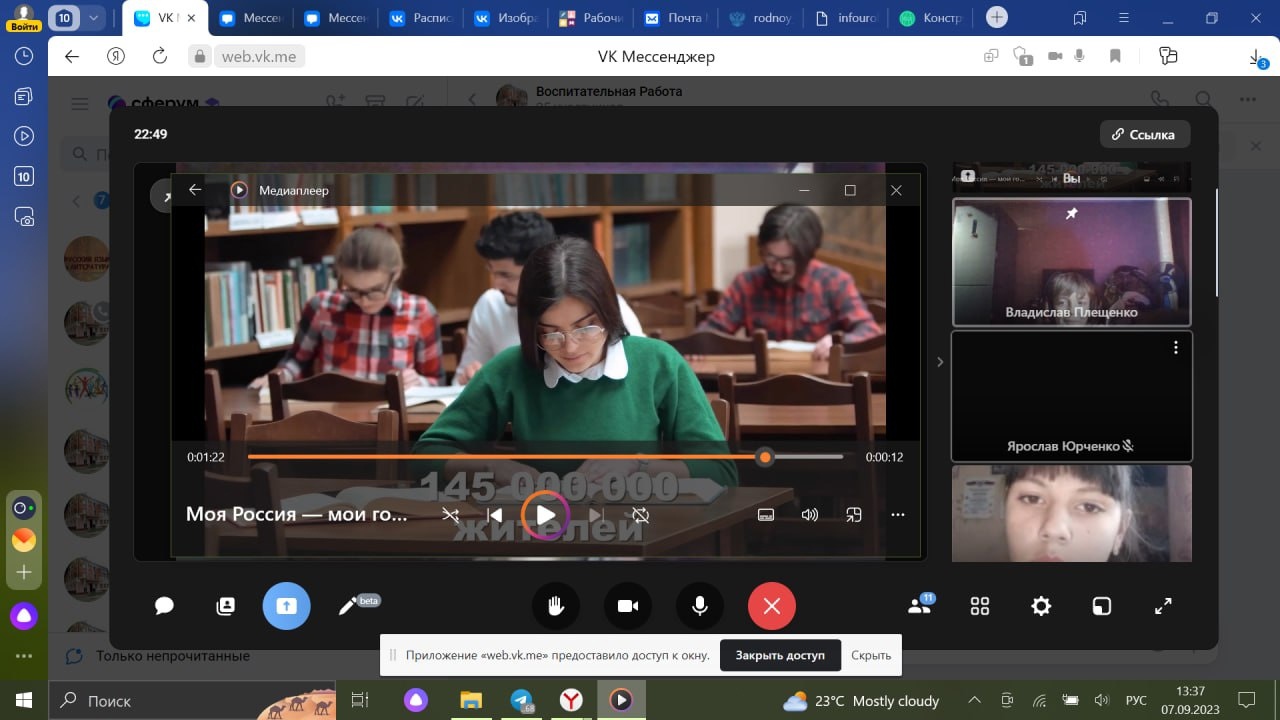The image size is (1280, 720).
Task: Open options menu on Ярослав Юрченко's tile
Action: click(x=1176, y=348)
